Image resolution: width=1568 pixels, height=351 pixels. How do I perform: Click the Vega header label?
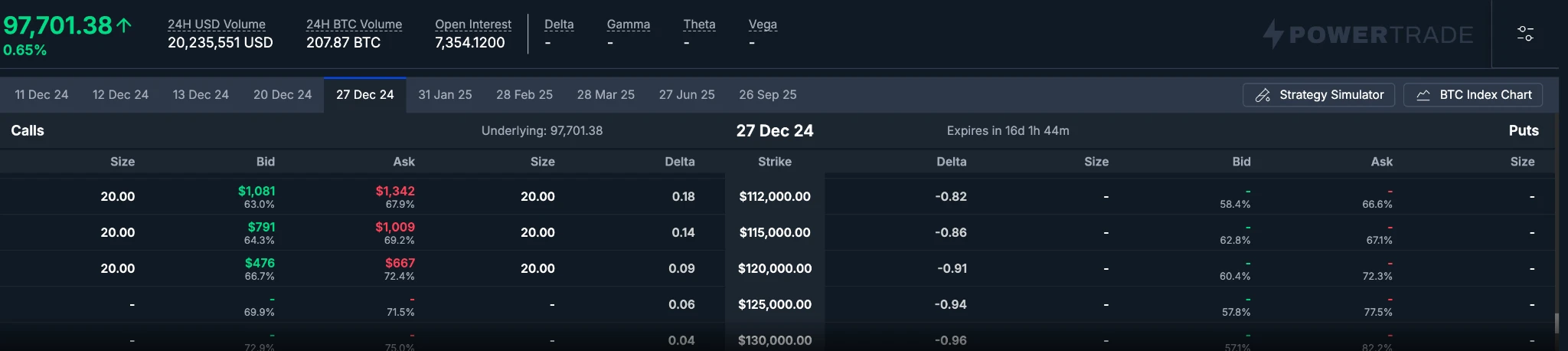(763, 25)
